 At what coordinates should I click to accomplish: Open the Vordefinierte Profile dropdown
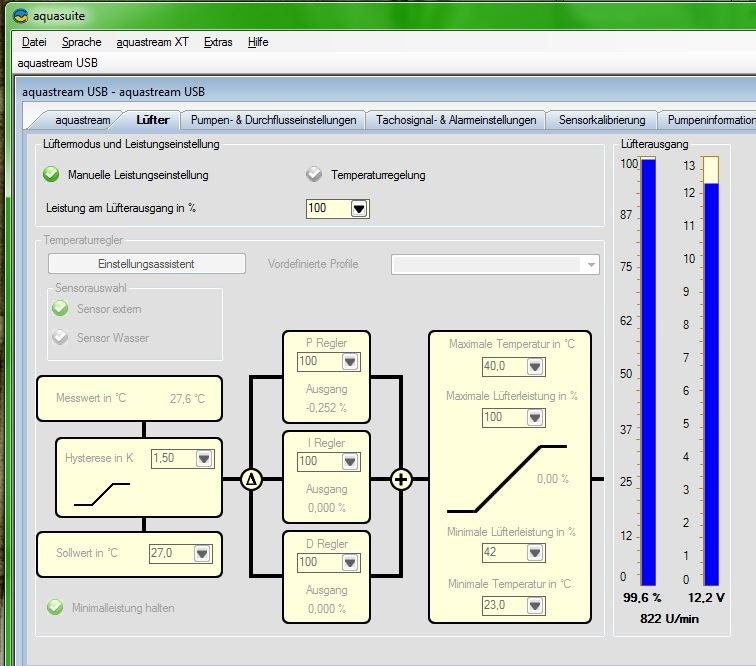point(591,265)
